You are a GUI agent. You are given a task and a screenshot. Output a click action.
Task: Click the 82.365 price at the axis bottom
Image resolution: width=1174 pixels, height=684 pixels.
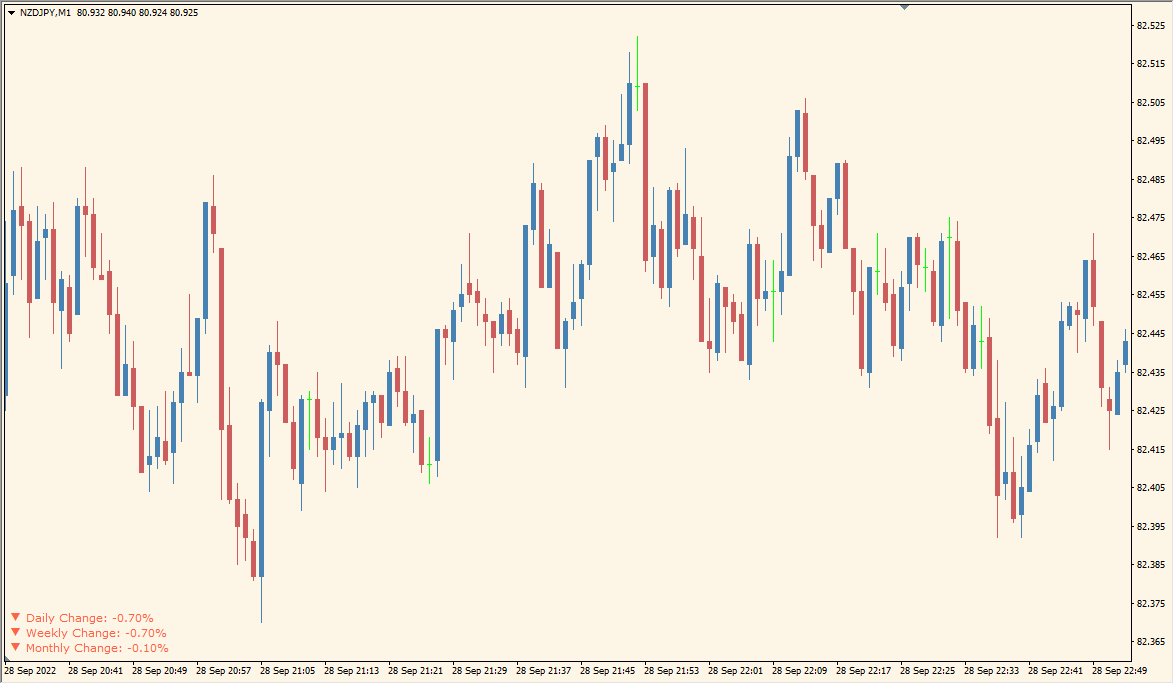click(1150, 641)
